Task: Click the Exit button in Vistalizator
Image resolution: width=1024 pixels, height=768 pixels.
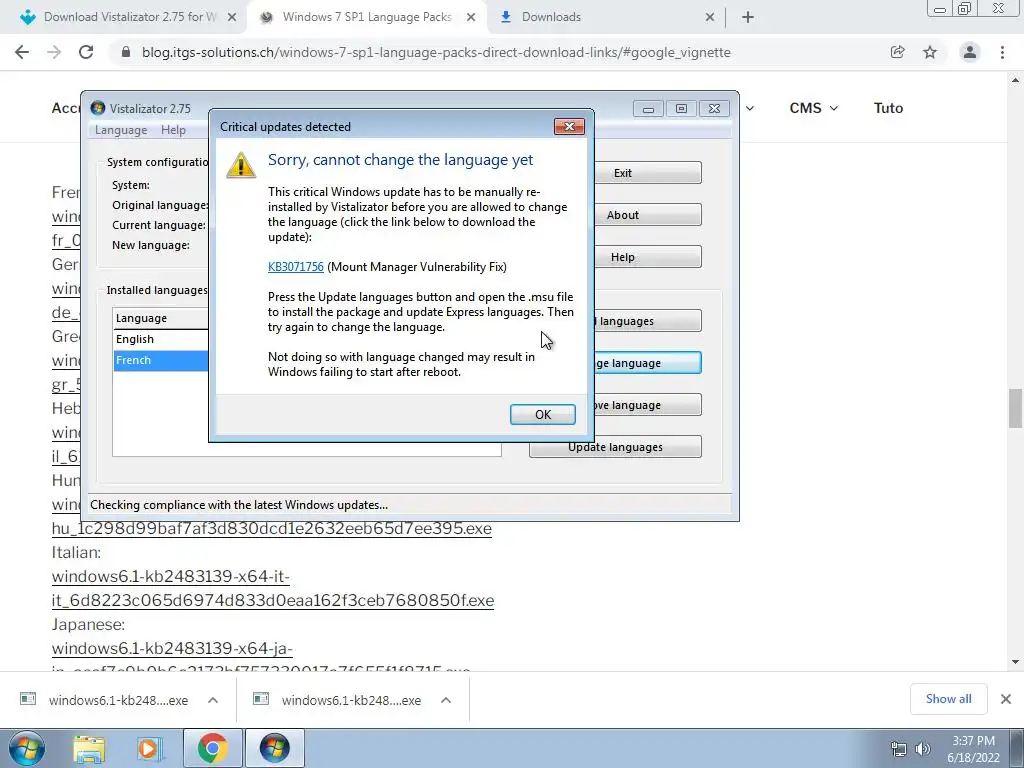Action: (x=622, y=173)
